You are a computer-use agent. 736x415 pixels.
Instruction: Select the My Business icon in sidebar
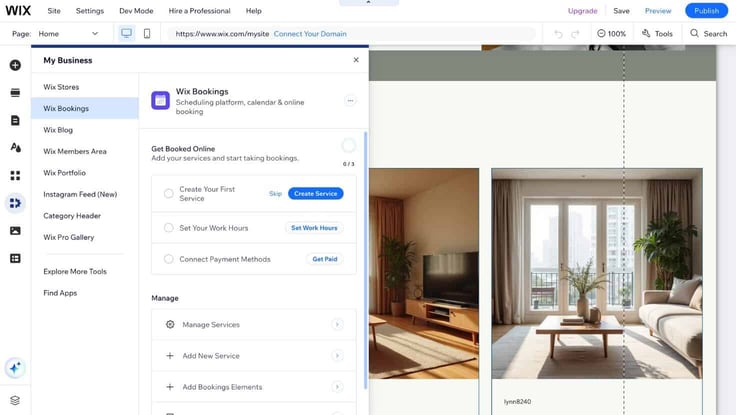click(x=15, y=203)
